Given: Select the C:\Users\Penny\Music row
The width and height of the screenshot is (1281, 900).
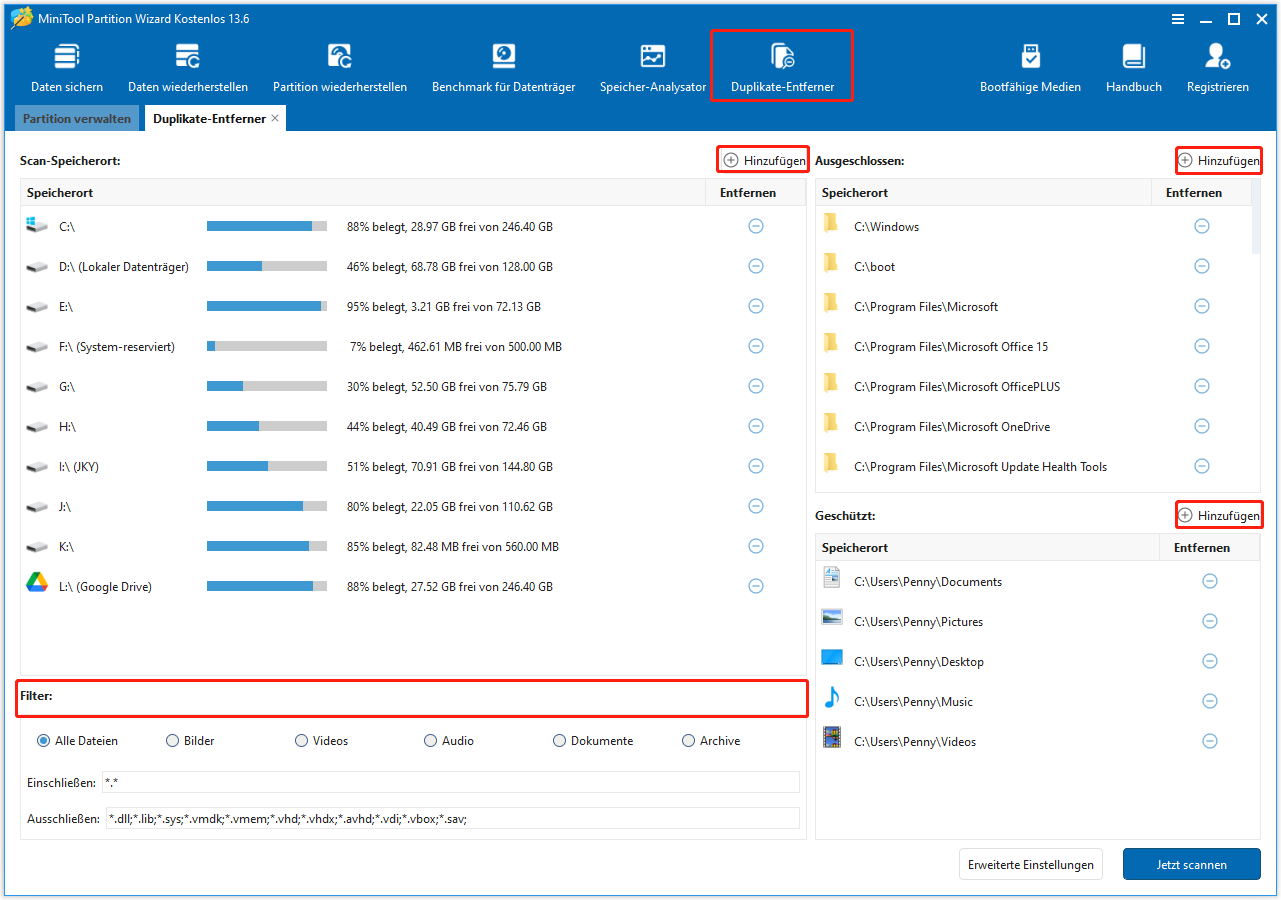Looking at the screenshot, I should tap(1038, 701).
